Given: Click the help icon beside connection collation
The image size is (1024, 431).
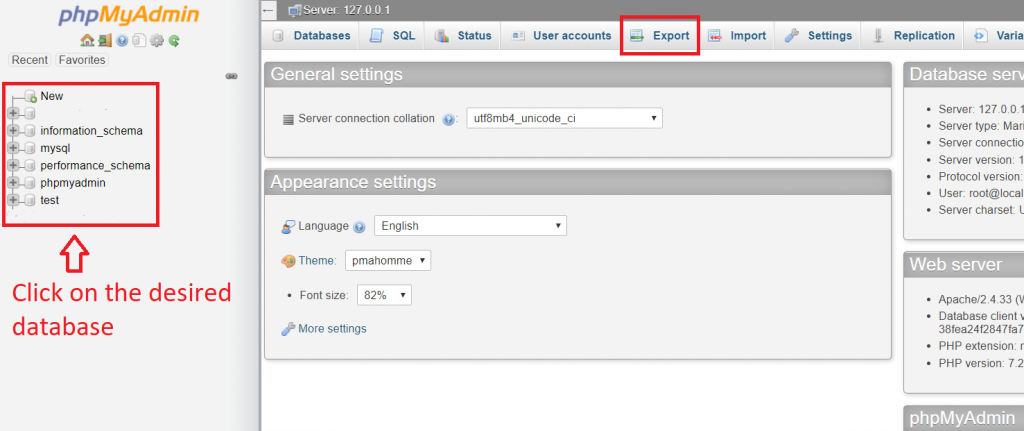Looking at the screenshot, I should coord(448,120).
